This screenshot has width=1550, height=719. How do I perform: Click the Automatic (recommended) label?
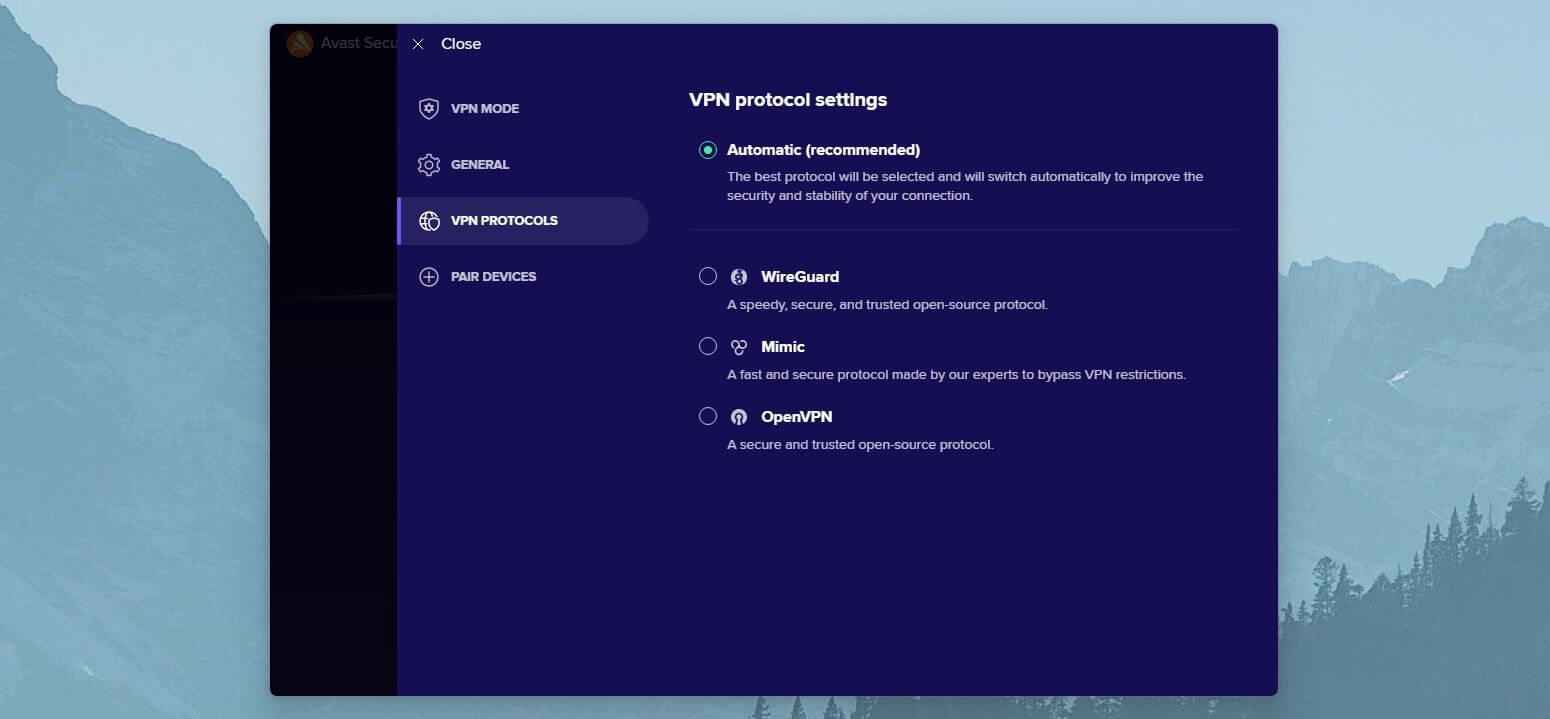click(823, 150)
